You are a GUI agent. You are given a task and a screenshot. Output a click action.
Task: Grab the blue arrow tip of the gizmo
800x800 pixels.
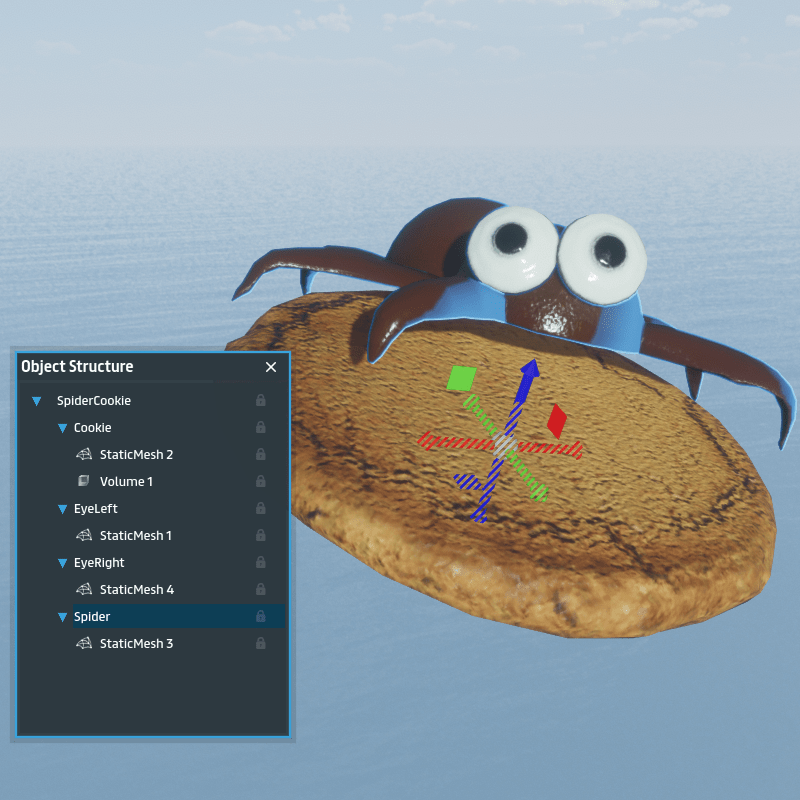530,368
